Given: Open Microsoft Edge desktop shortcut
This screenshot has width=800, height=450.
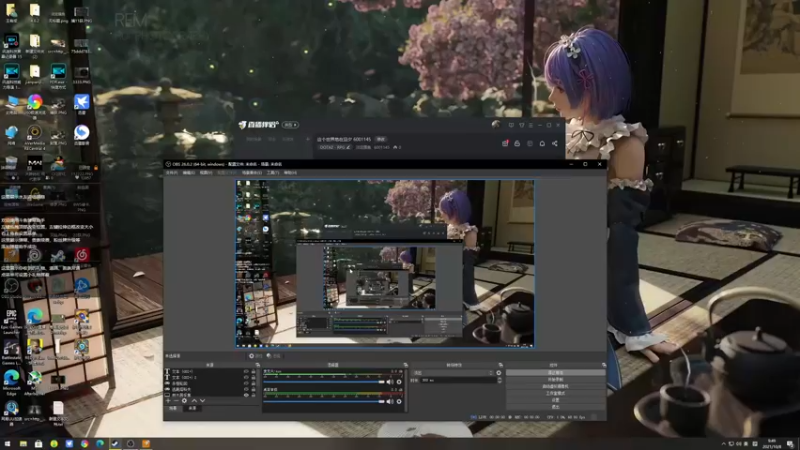Looking at the screenshot, I should coord(11,382).
